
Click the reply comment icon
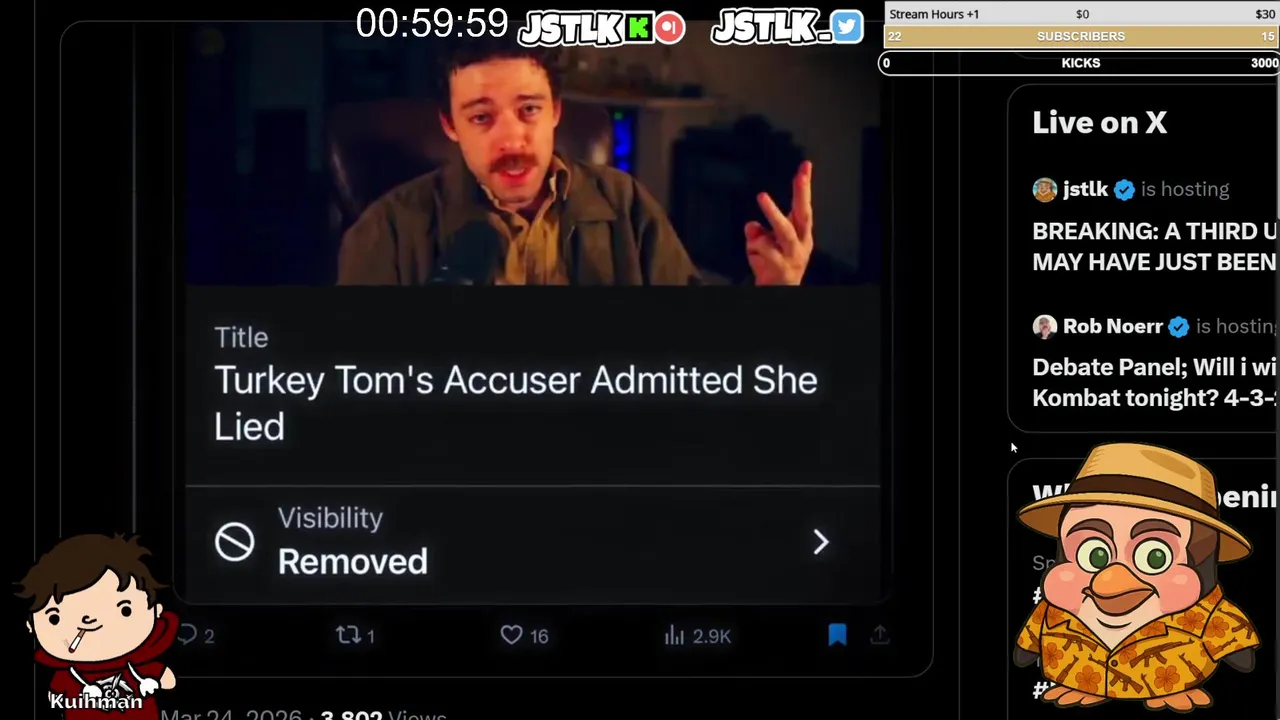(187, 635)
